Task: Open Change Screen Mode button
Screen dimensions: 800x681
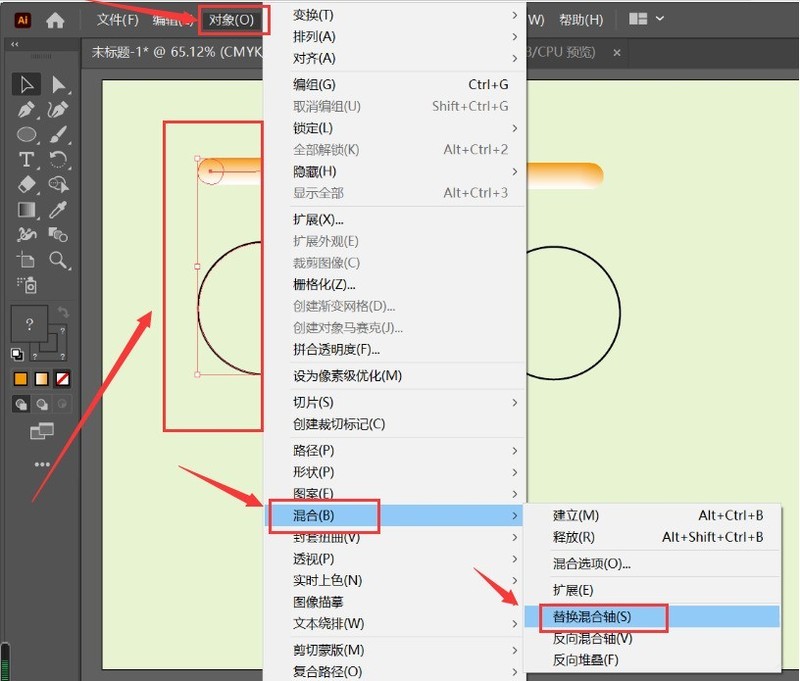Action: 42,431
